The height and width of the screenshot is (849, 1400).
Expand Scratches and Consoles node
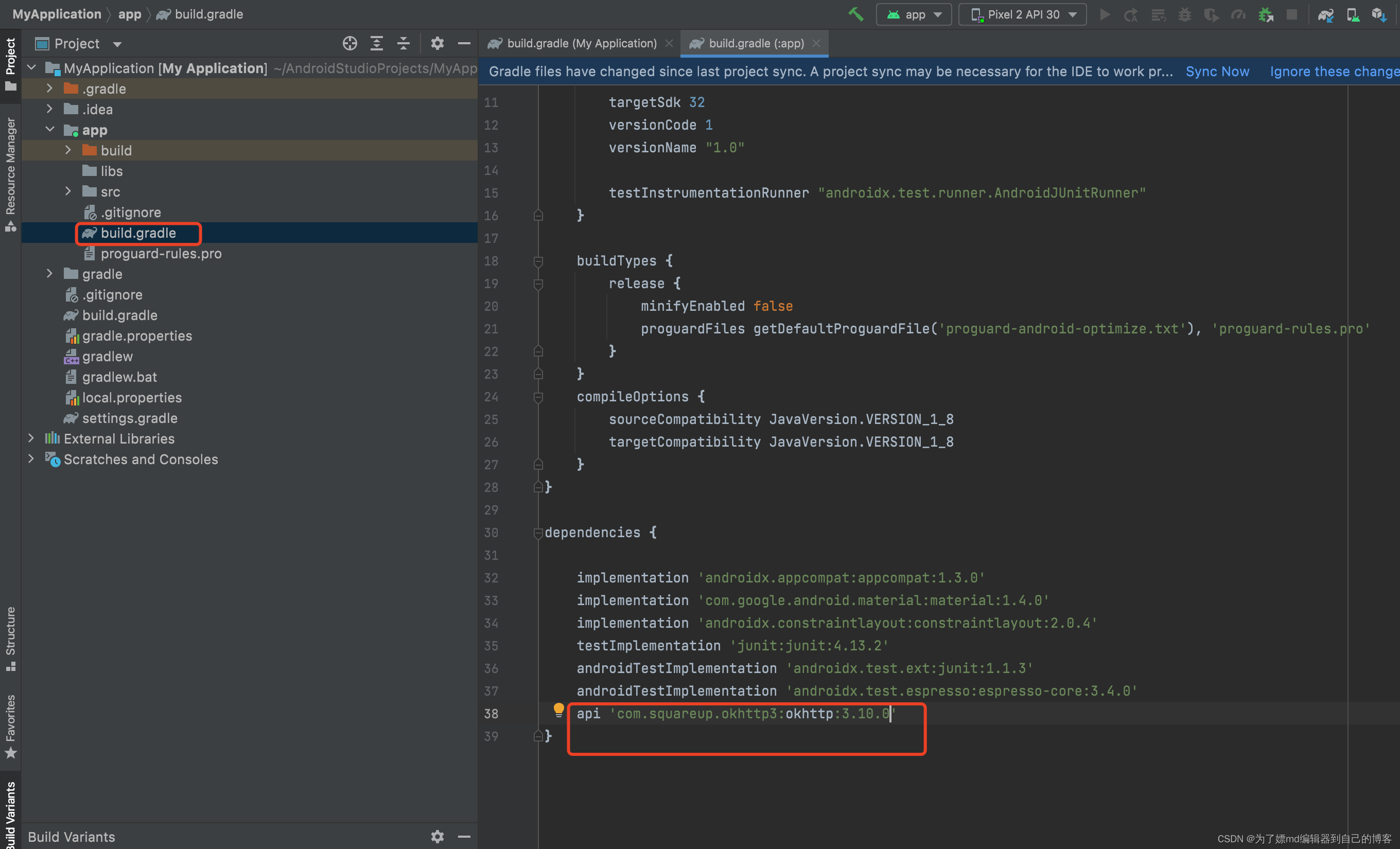[32, 458]
